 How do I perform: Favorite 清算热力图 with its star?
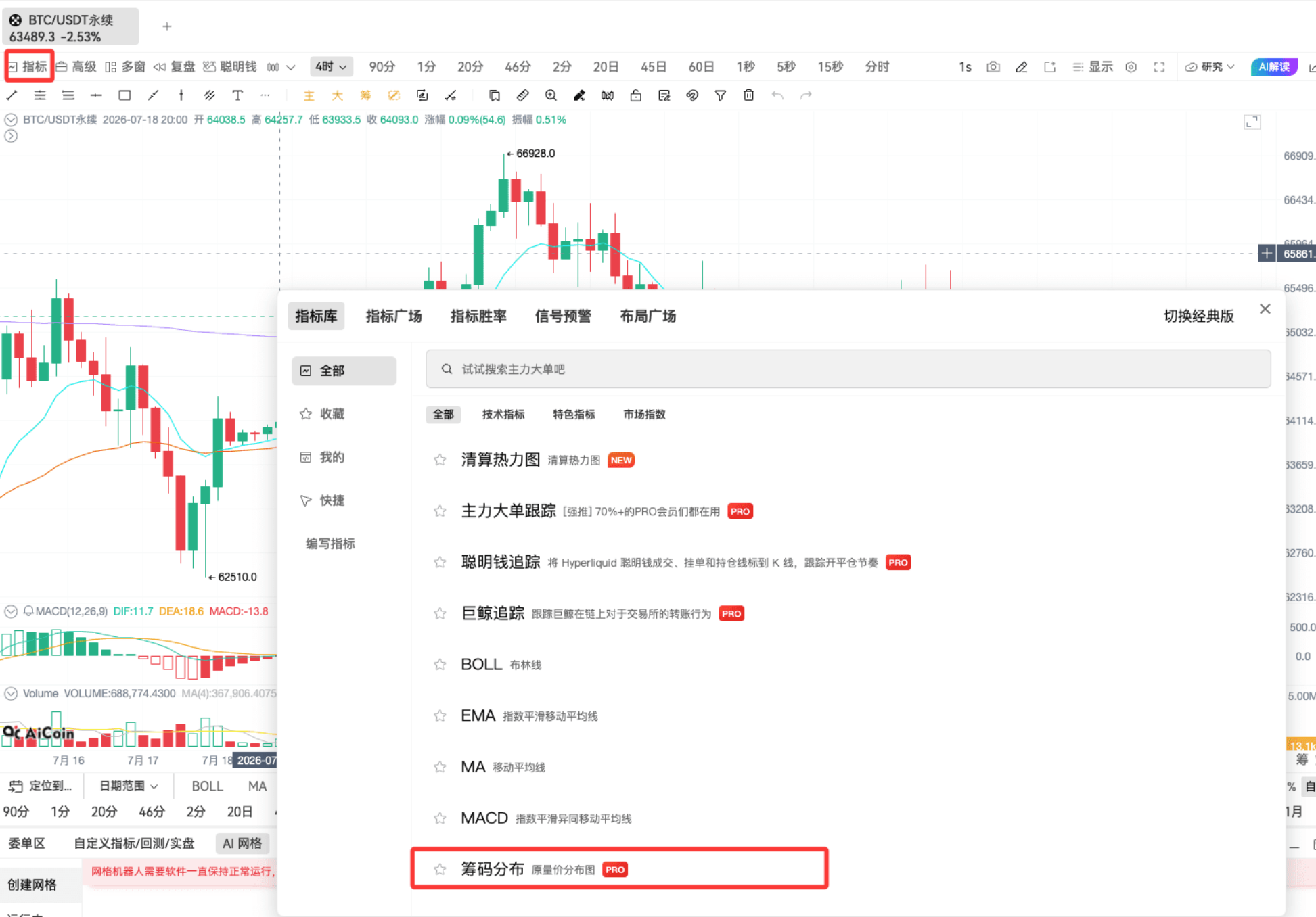(440, 460)
